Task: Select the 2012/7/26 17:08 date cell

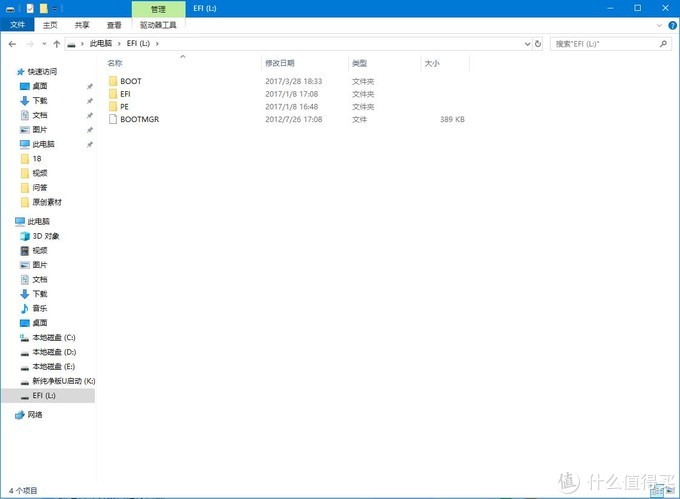Action: (x=294, y=119)
